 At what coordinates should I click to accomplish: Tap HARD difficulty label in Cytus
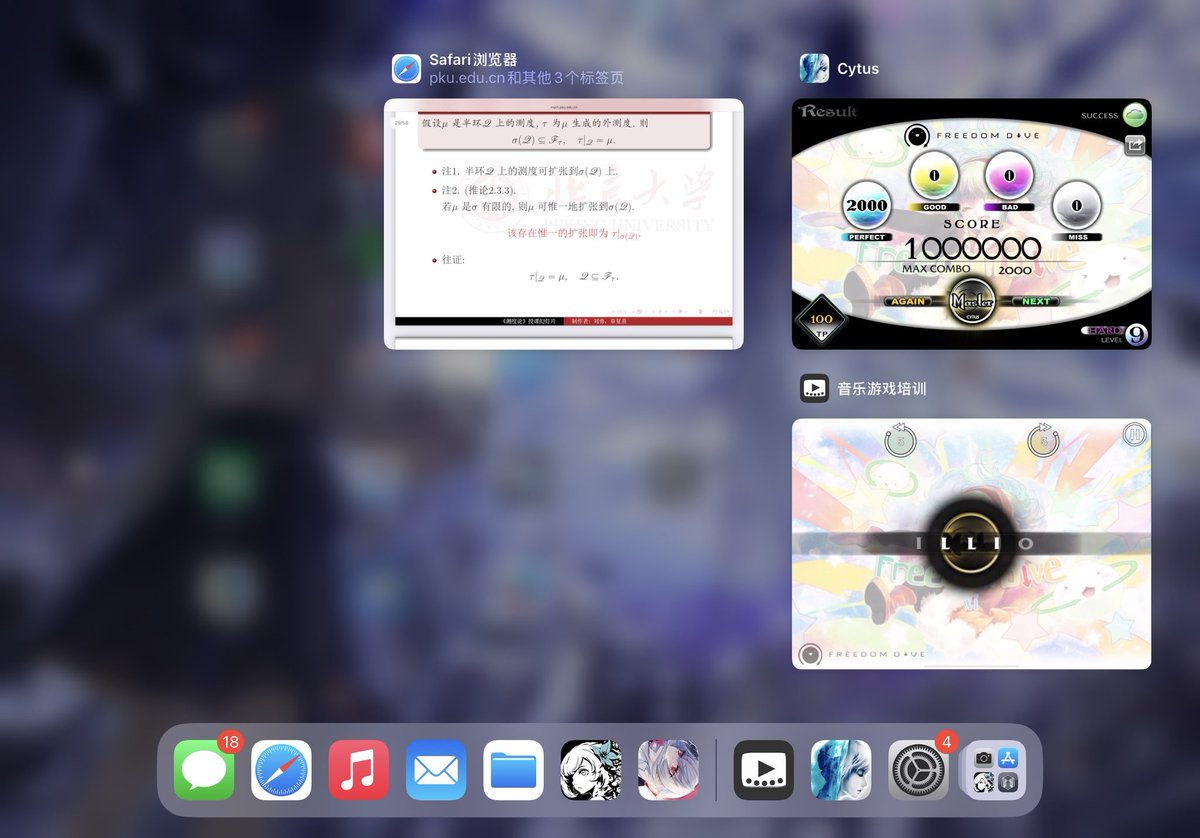(1103, 330)
